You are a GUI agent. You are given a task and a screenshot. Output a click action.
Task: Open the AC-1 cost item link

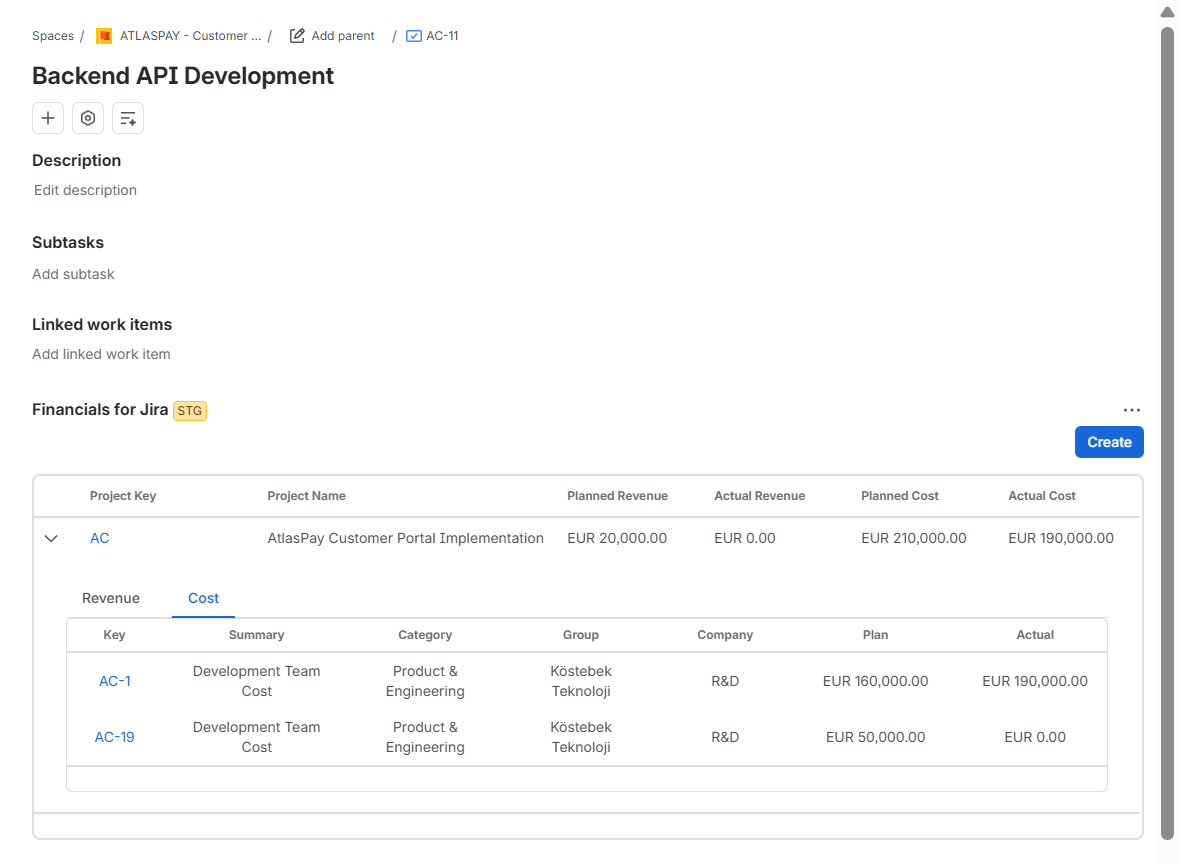pyautogui.click(x=114, y=681)
